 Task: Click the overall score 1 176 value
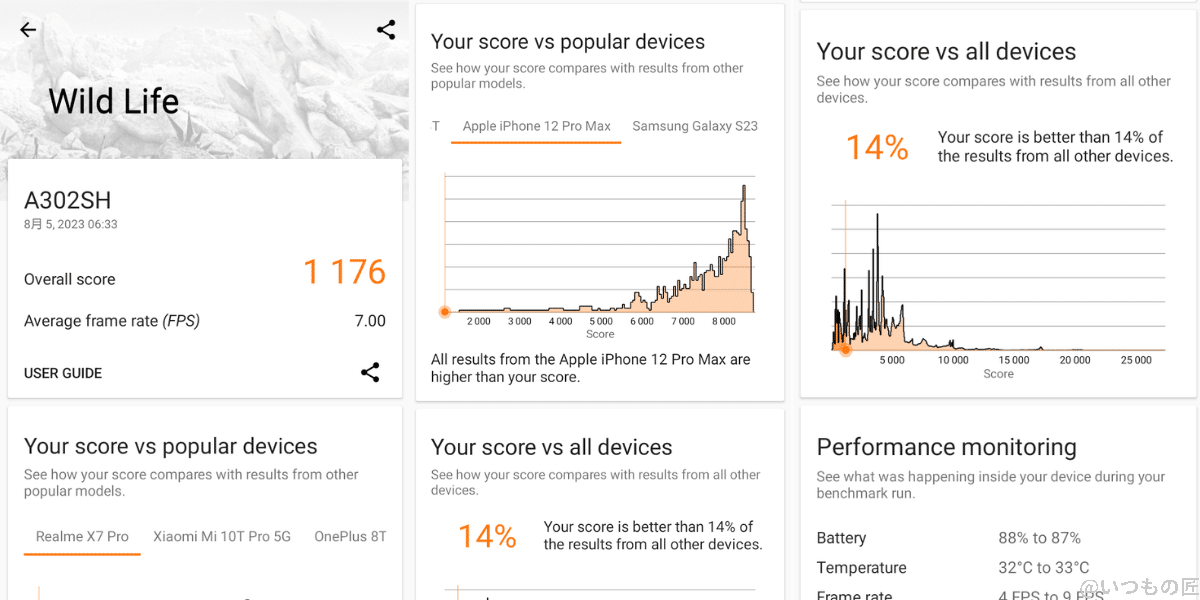(x=344, y=272)
